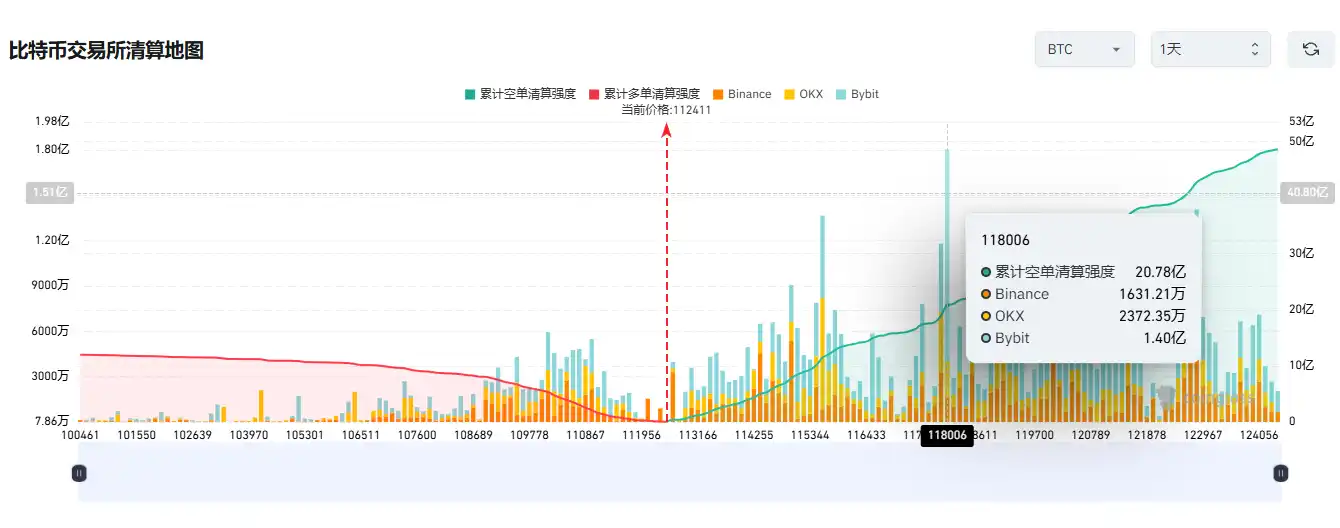
Task: Click the refresh icon button
Action: coord(1310,49)
